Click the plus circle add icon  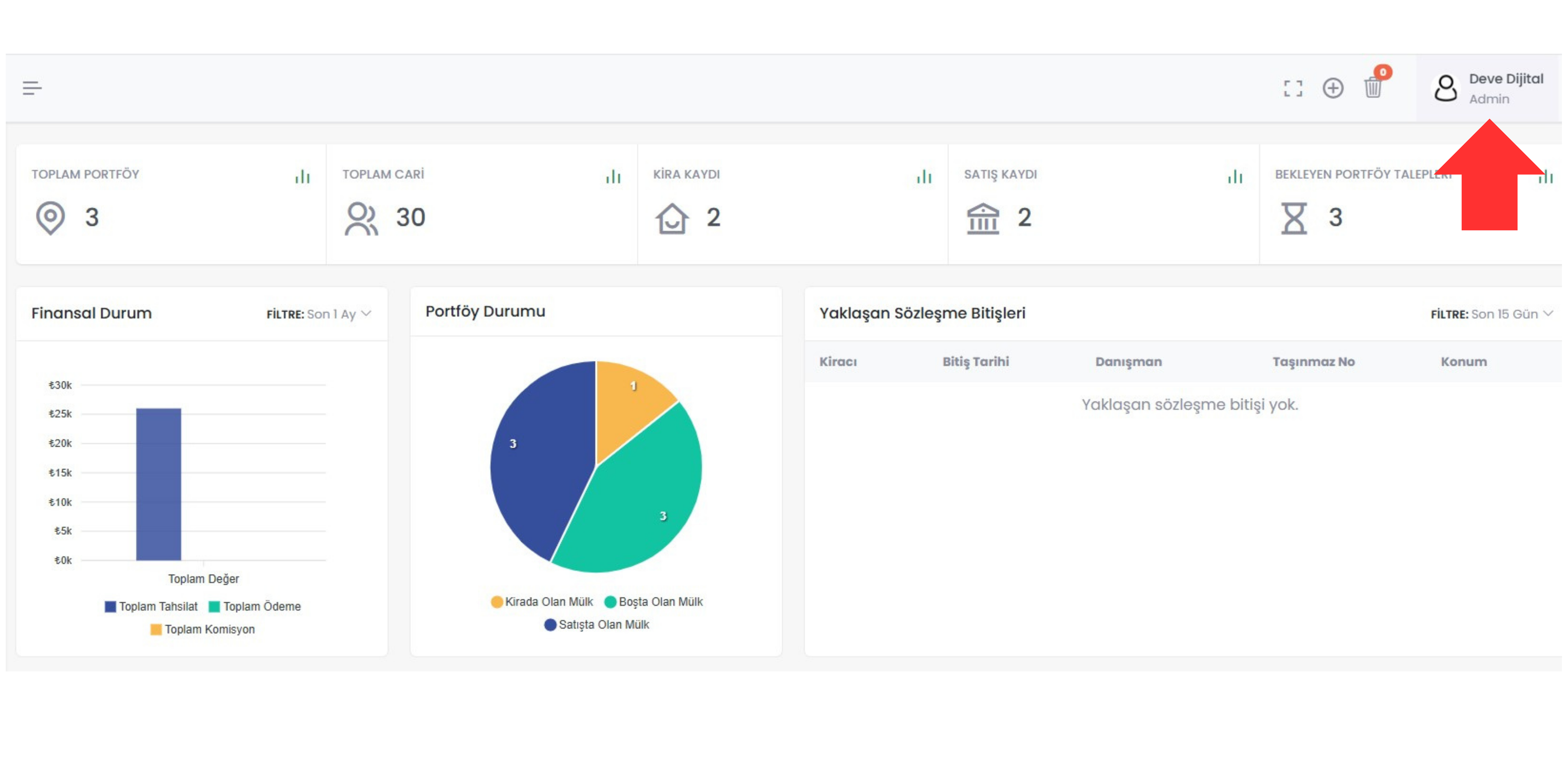(x=1332, y=88)
